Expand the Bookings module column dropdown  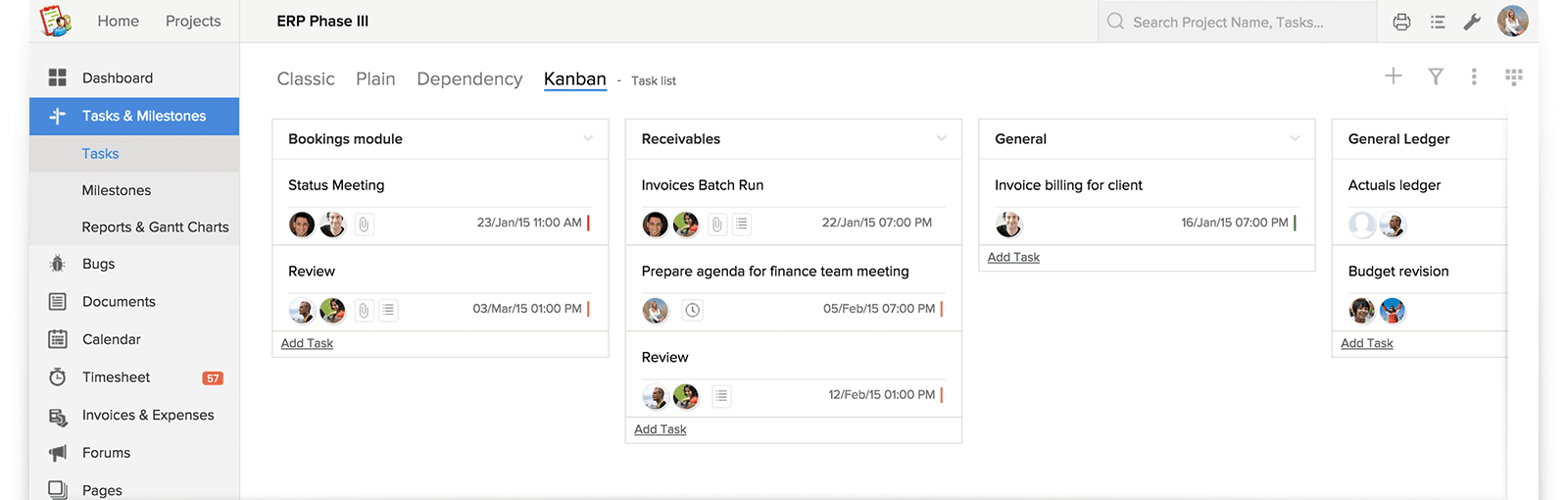588,138
